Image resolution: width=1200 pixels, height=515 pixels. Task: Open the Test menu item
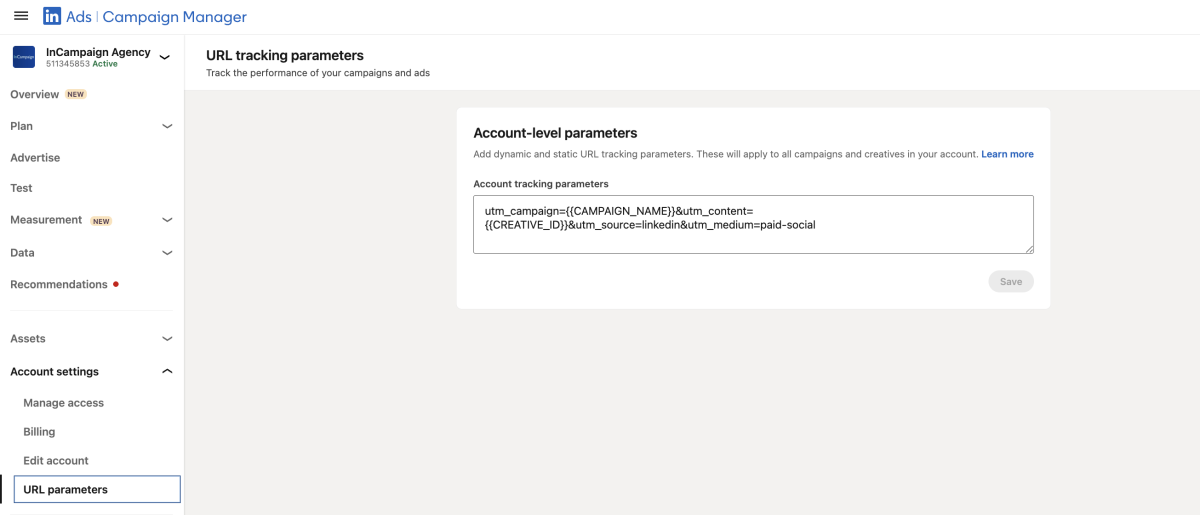(x=21, y=188)
